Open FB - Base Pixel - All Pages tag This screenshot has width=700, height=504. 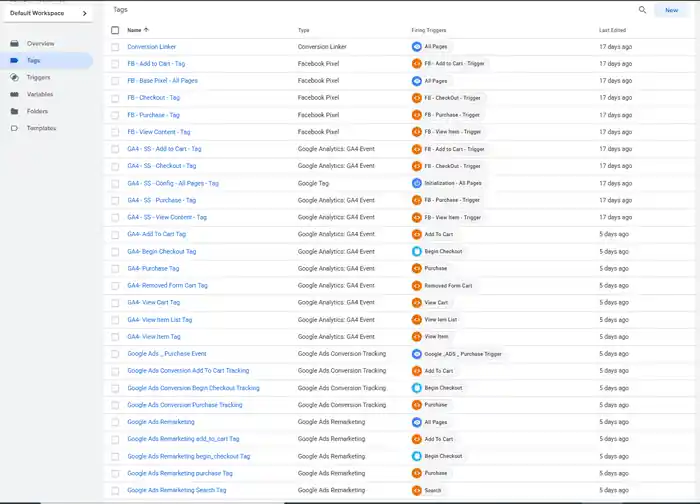[x=162, y=81]
